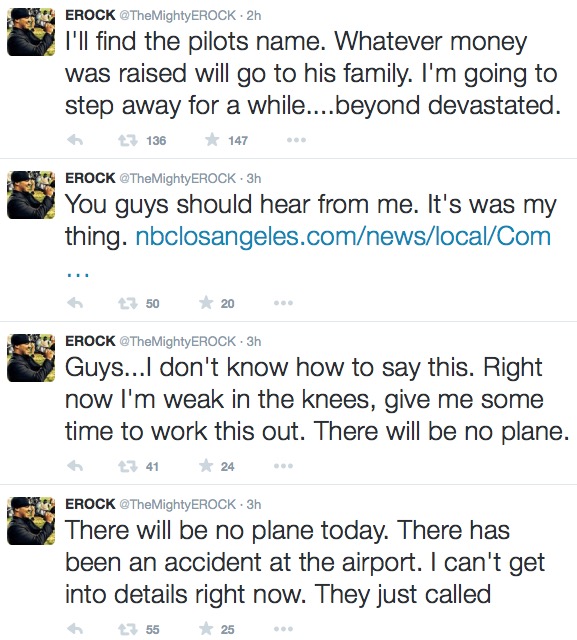Image resolution: width=577 pixels, height=640 pixels.
Task: Open @TheMightyEROCK handle on the 2h tweet
Action: 178,16
